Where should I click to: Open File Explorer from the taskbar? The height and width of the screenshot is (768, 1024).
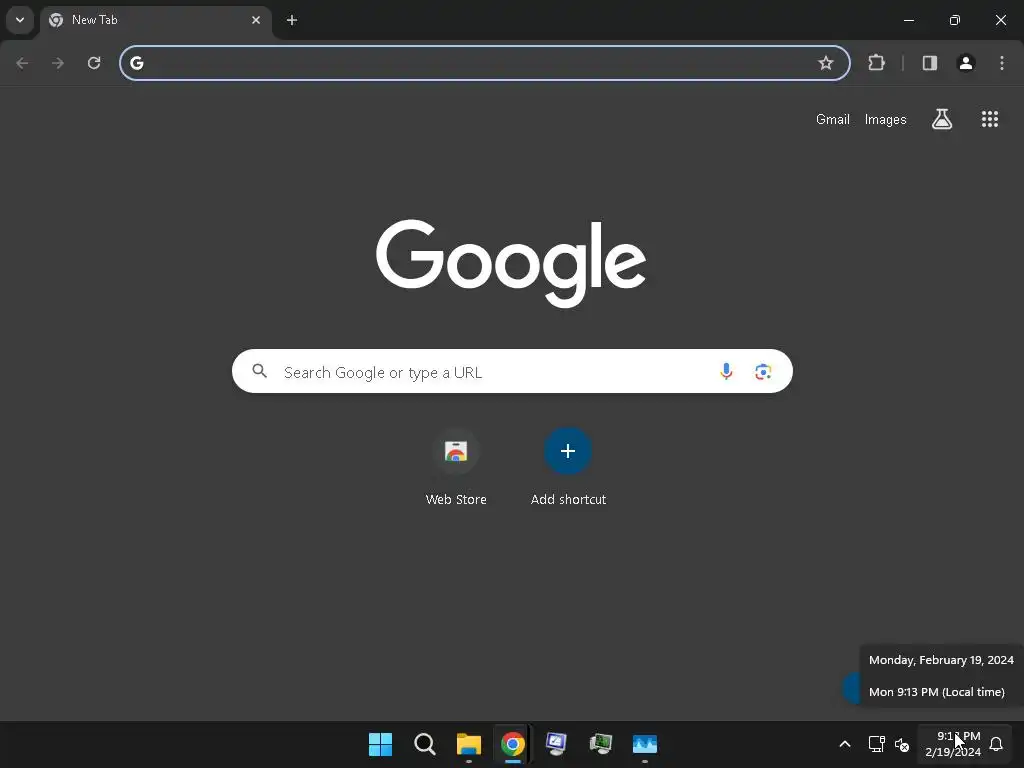click(469, 744)
